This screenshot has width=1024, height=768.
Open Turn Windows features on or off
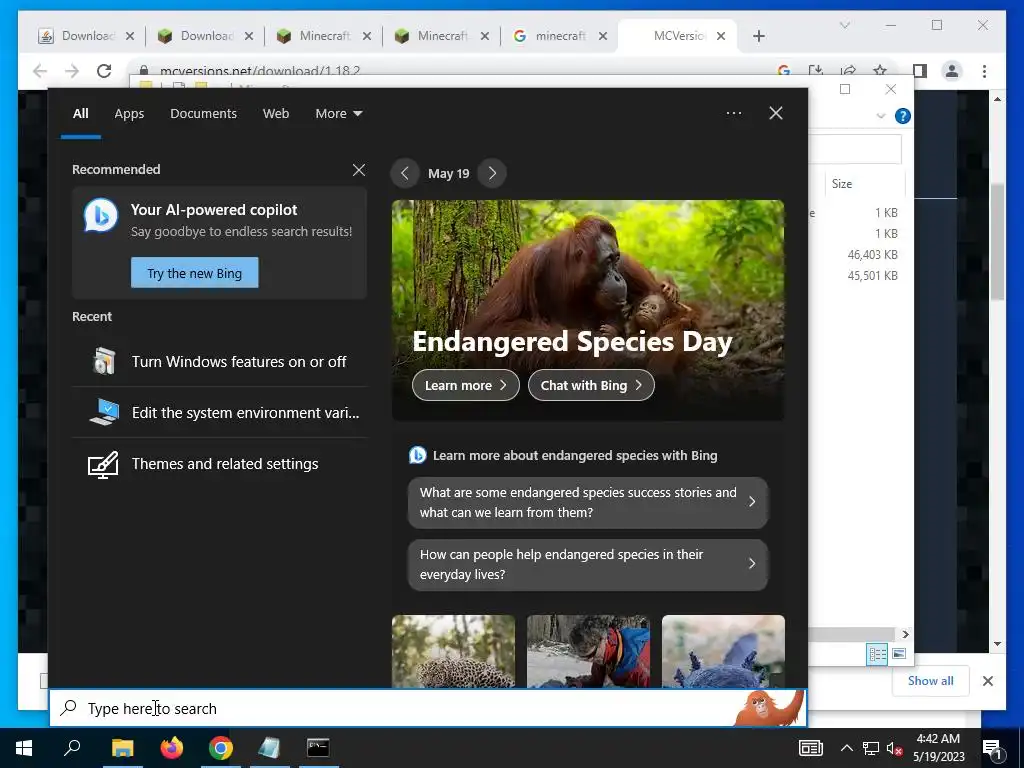click(x=219, y=361)
